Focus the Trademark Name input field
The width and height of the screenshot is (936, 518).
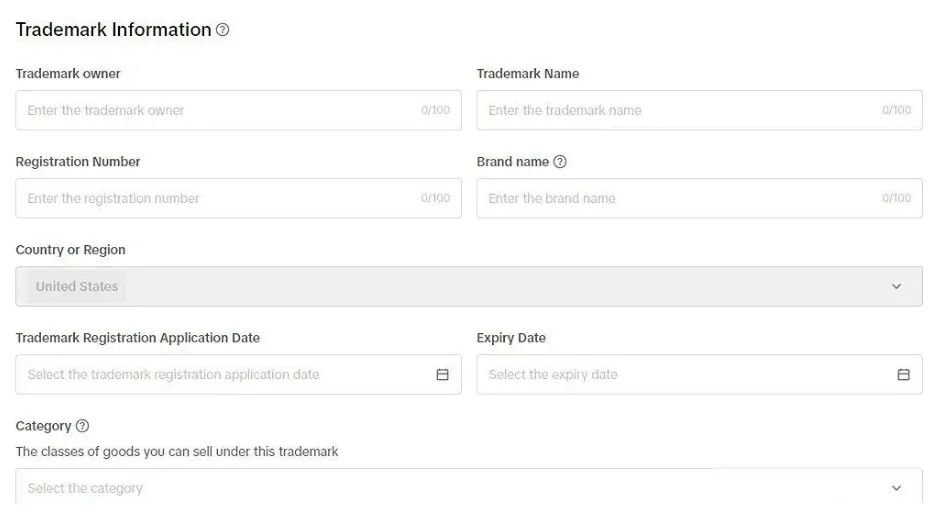699,110
